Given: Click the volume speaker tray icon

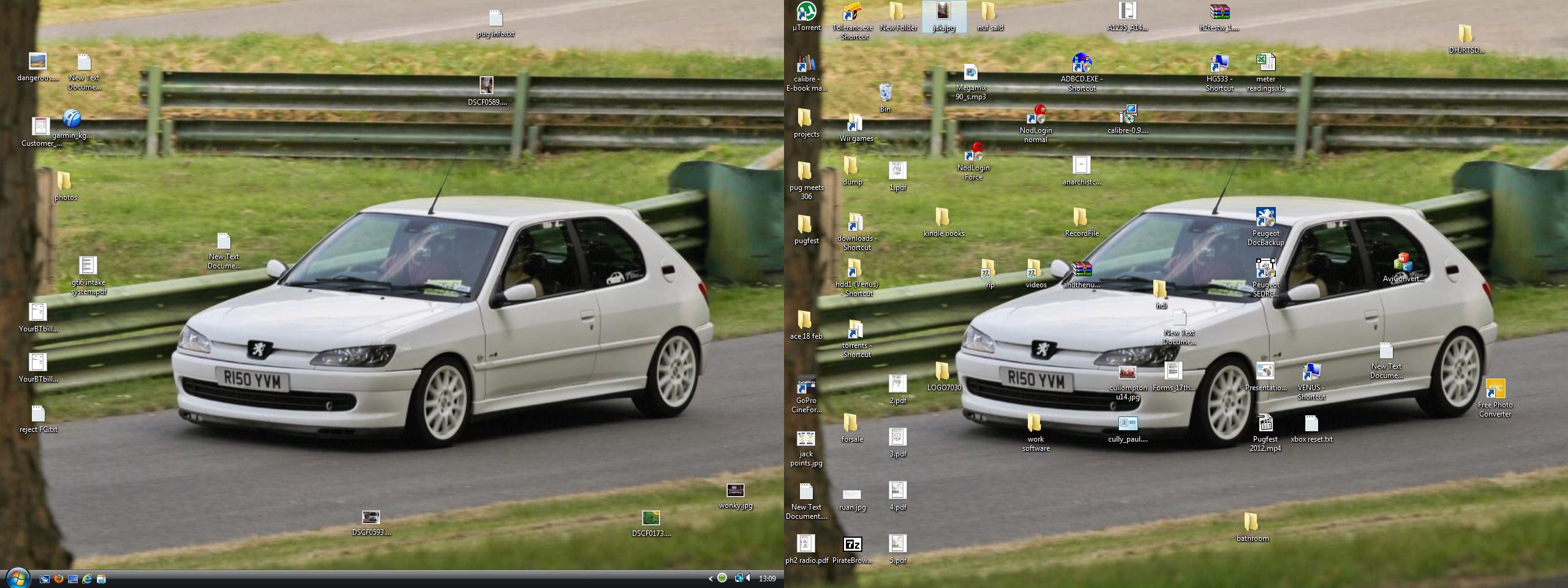Looking at the screenshot, I should pos(748,578).
